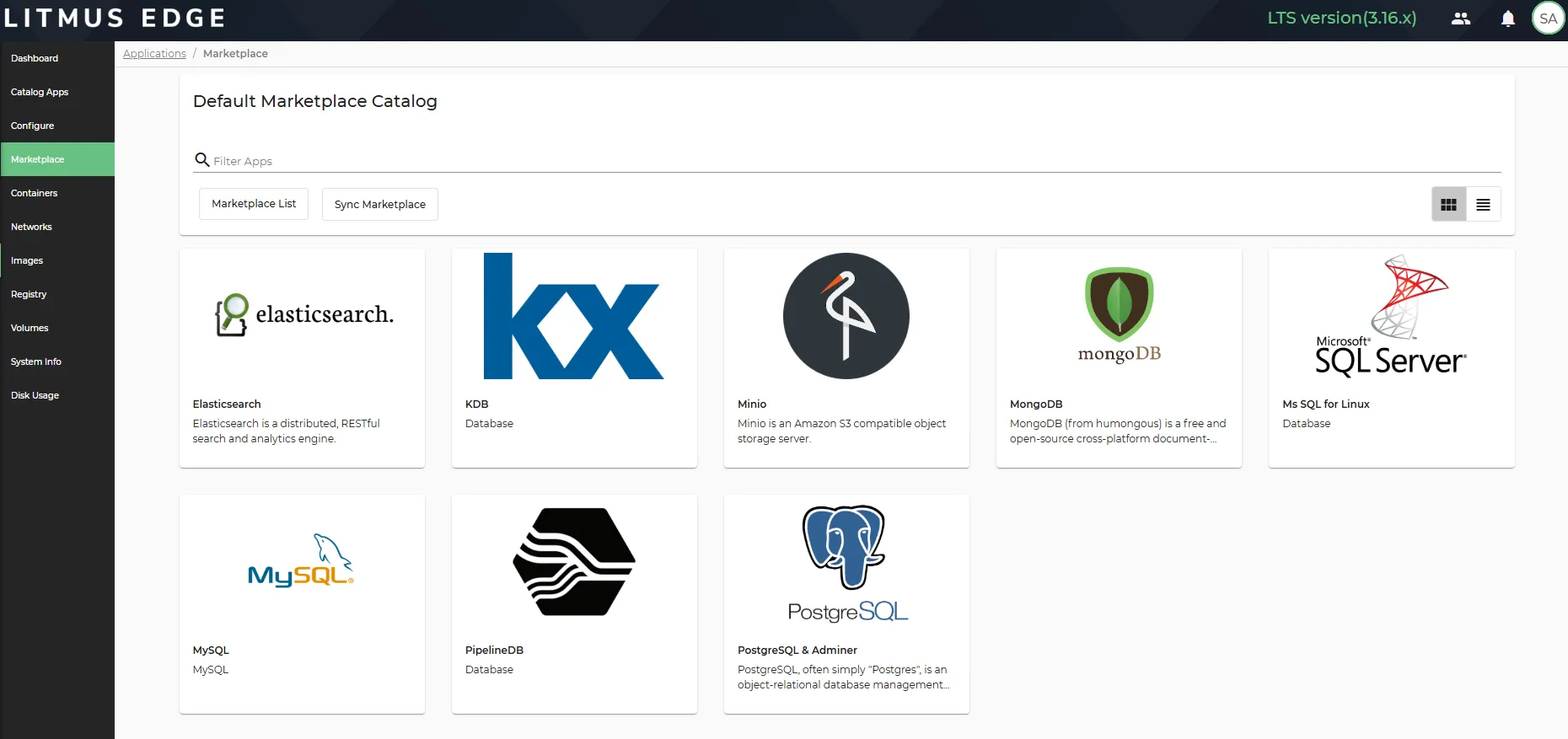Click the Sync Marketplace button
The width and height of the screenshot is (1568, 739).
coord(380,204)
